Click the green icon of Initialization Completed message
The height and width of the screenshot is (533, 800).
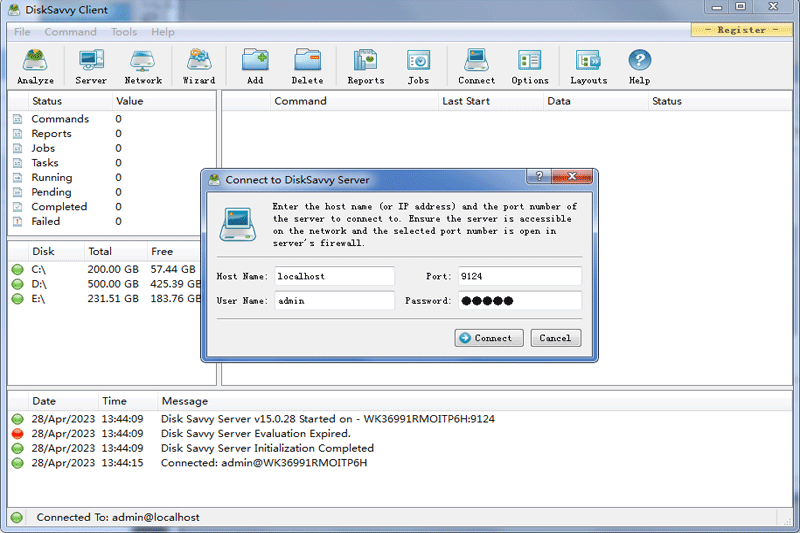click(17, 448)
